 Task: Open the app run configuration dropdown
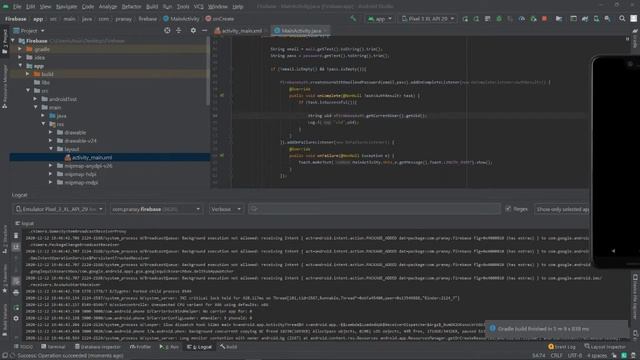[x=380, y=19]
